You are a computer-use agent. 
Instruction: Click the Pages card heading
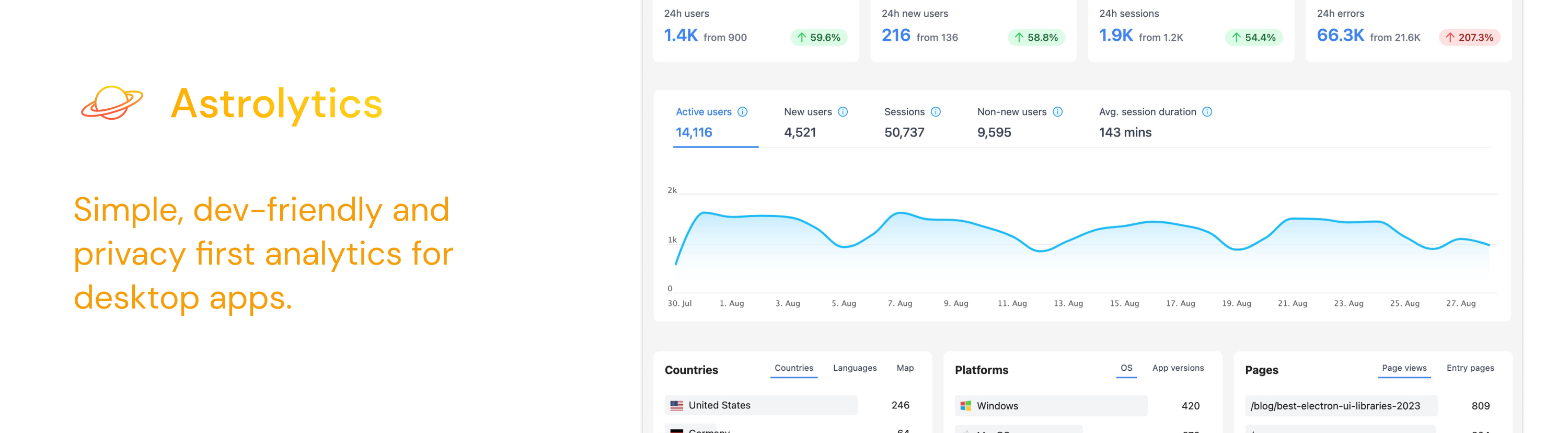1261,370
